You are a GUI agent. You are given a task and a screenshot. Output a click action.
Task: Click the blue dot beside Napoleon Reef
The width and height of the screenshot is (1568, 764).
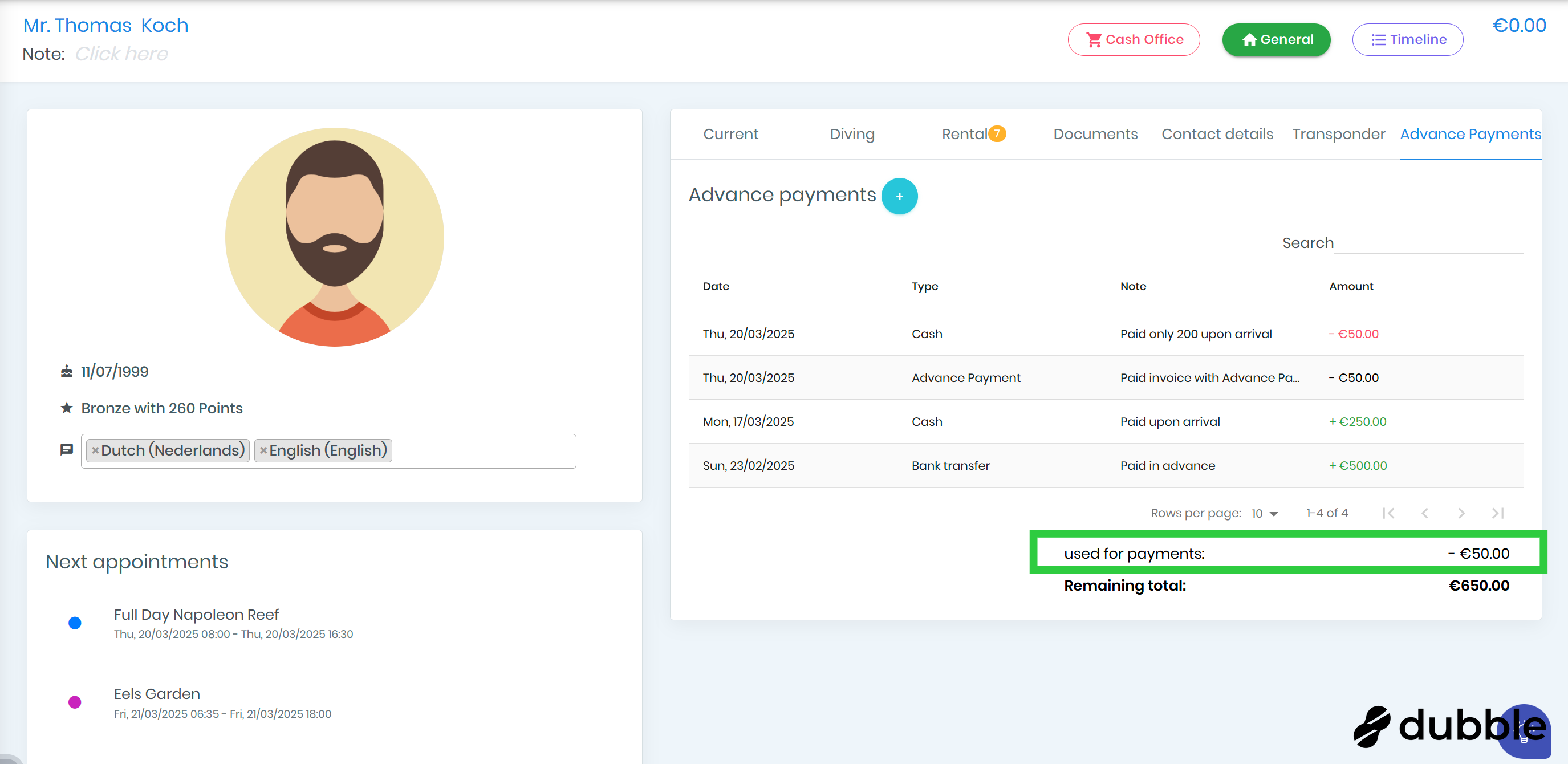click(75, 623)
